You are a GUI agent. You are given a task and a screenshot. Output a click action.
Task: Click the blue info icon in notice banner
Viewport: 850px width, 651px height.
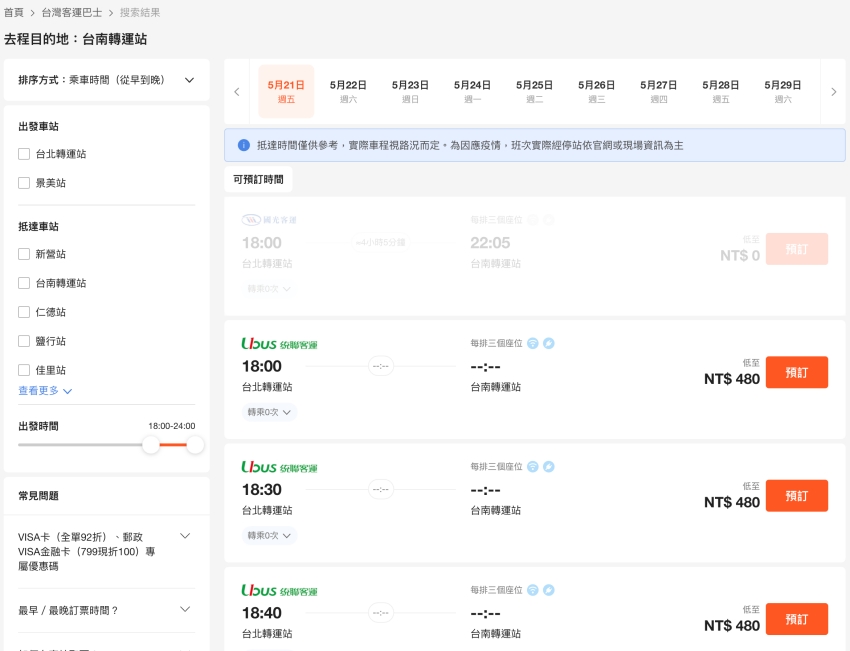[243, 145]
